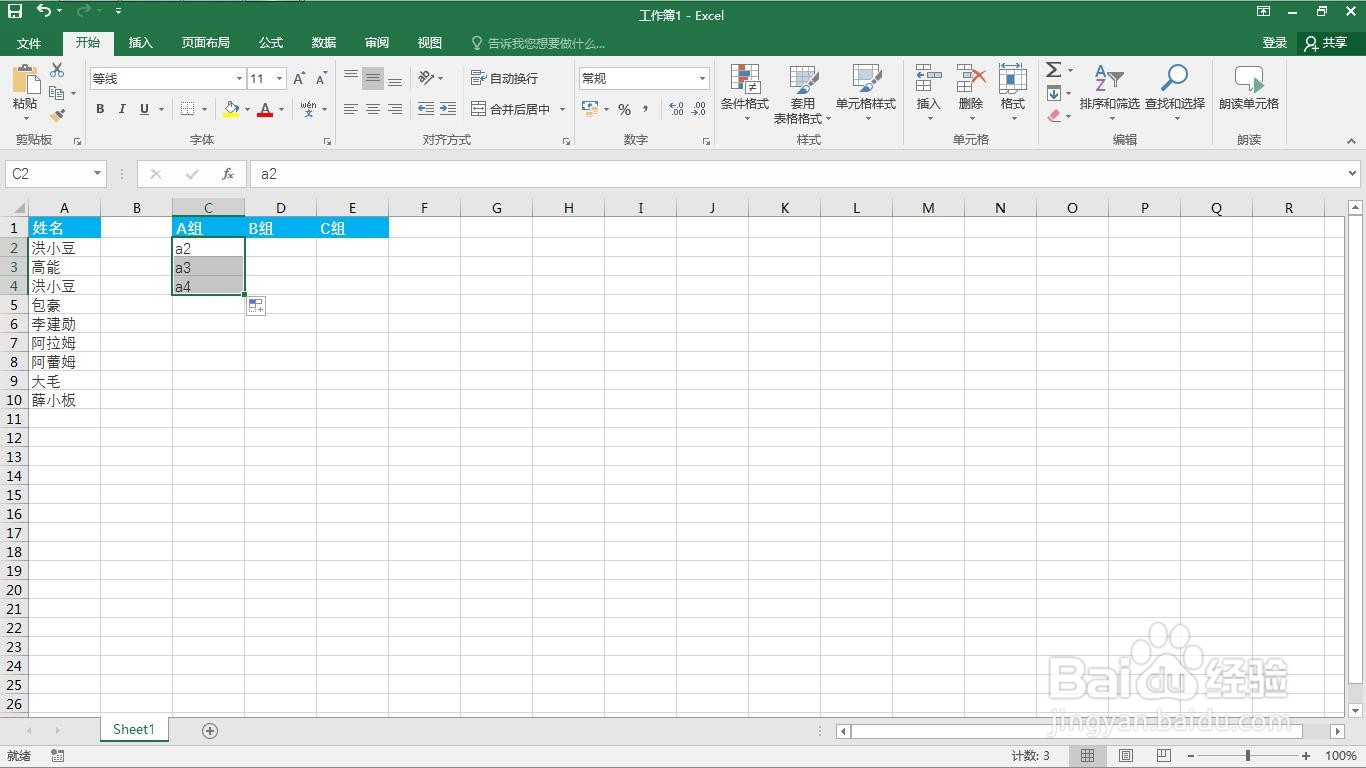The width and height of the screenshot is (1366, 768).
Task: Switch to Normal view in status bar
Action: click(1088, 756)
